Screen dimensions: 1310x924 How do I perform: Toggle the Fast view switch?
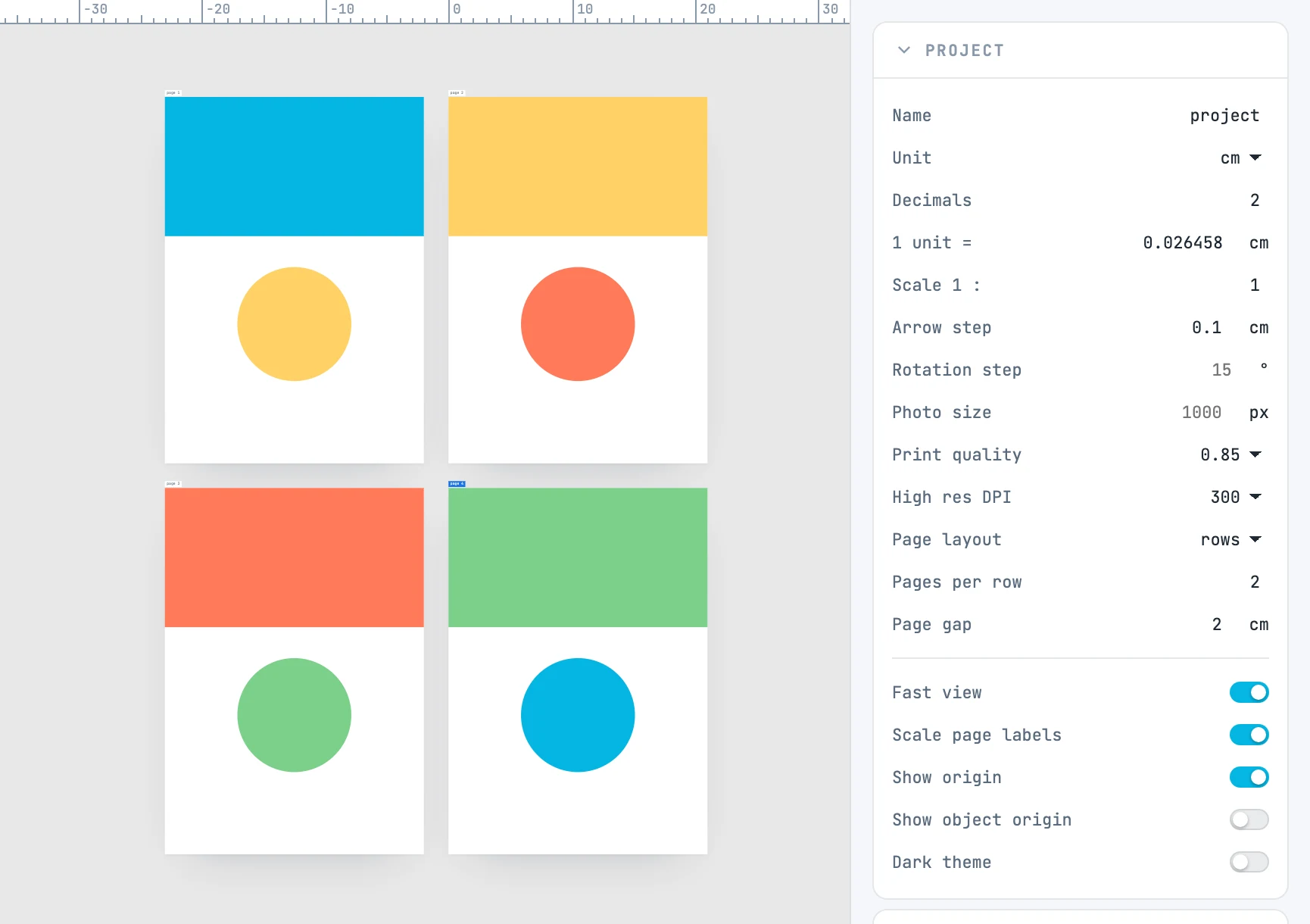tap(1249, 692)
